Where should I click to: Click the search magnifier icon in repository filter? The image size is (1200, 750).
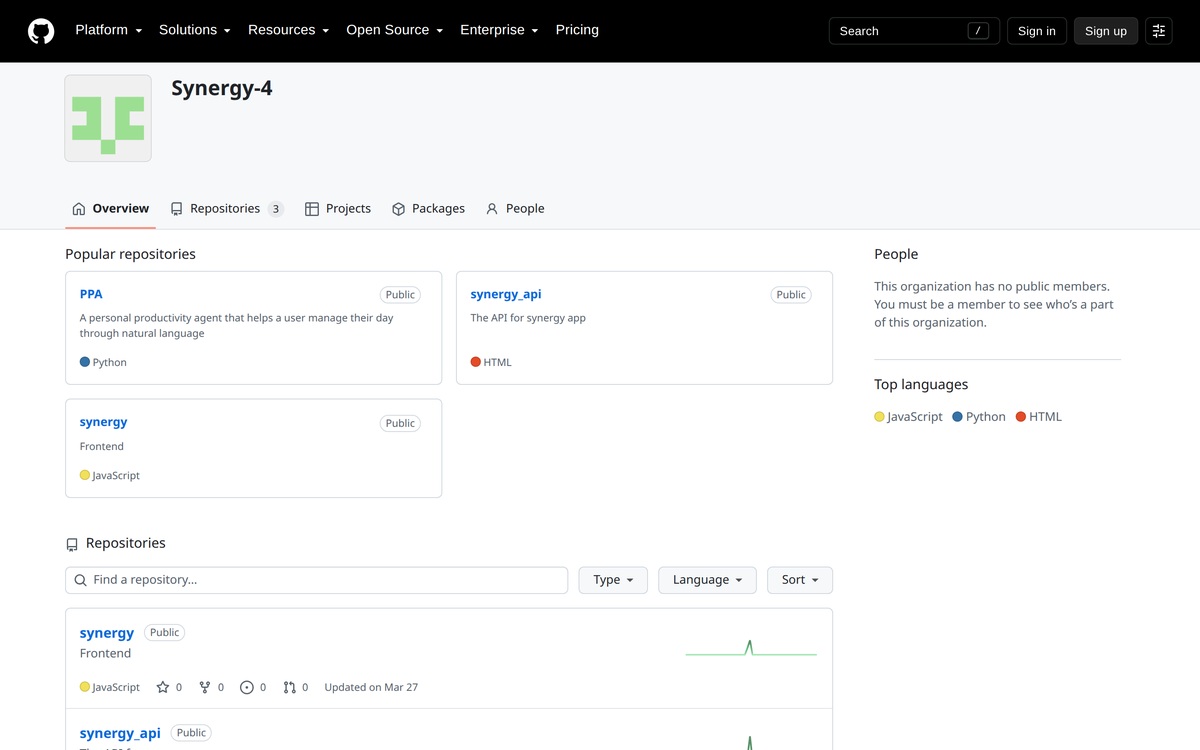pyautogui.click(x=81, y=580)
